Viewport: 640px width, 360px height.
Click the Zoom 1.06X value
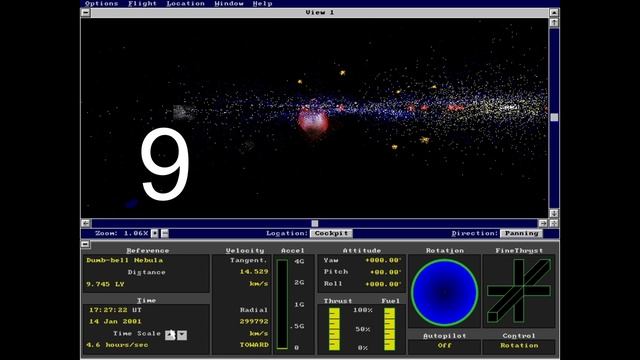click(x=136, y=233)
